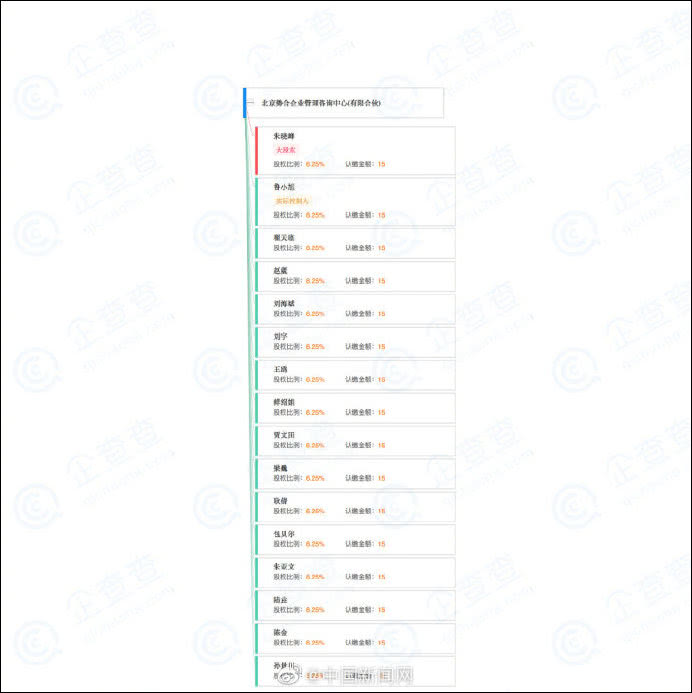Select the 梁巍 shareholder card
Screen dimensions: 692x693
coord(355,474)
